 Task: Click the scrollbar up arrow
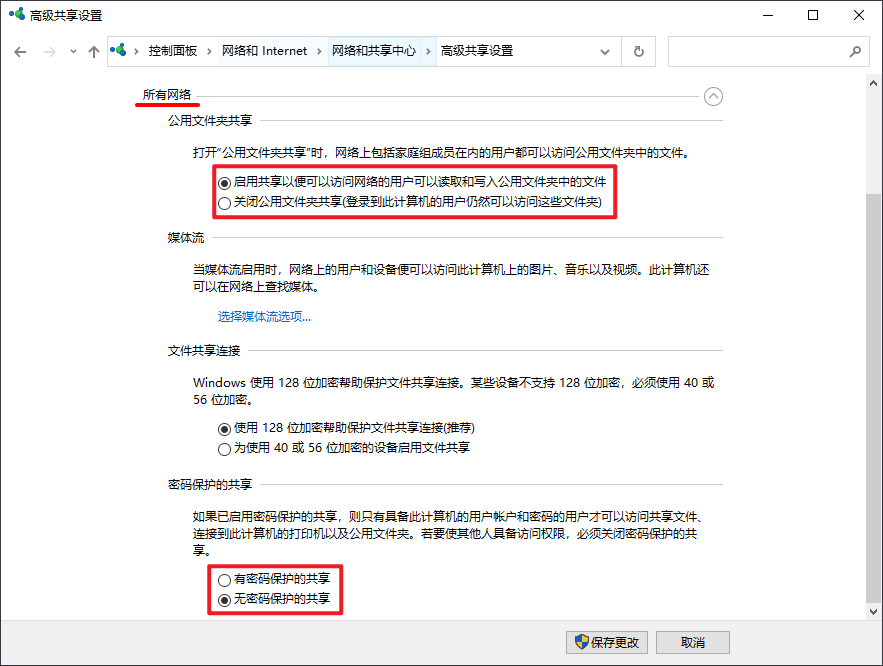(x=873, y=83)
